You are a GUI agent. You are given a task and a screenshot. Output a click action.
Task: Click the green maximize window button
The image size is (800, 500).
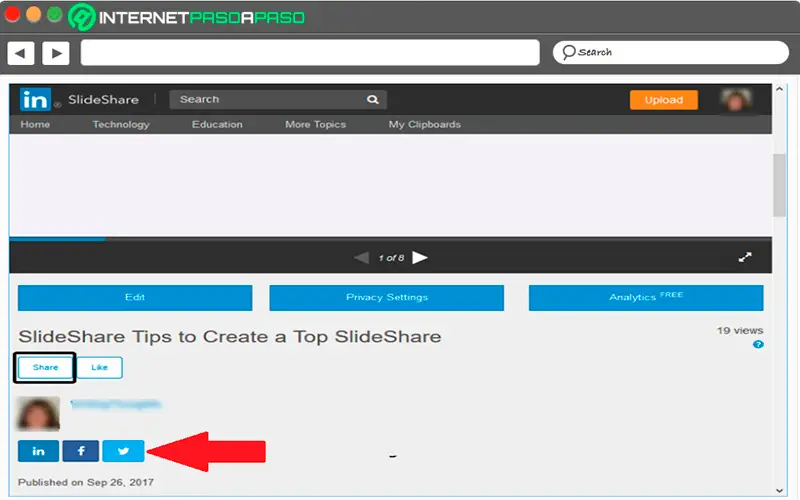(55, 14)
